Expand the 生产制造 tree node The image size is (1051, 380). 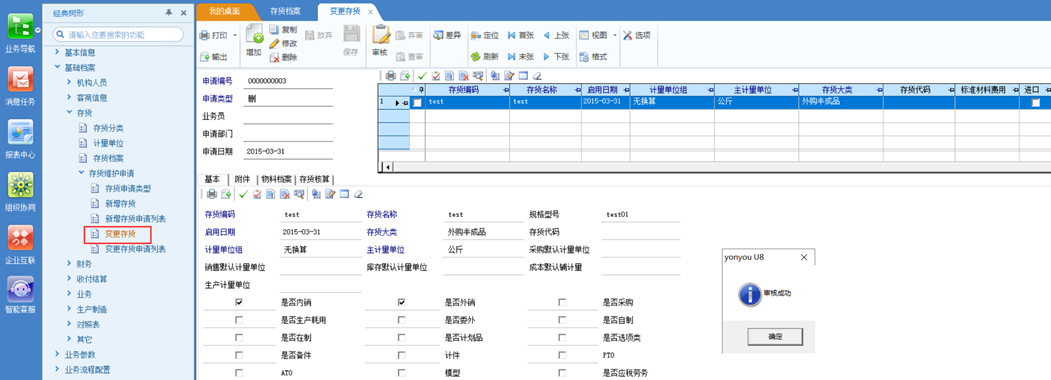pyautogui.click(x=69, y=309)
